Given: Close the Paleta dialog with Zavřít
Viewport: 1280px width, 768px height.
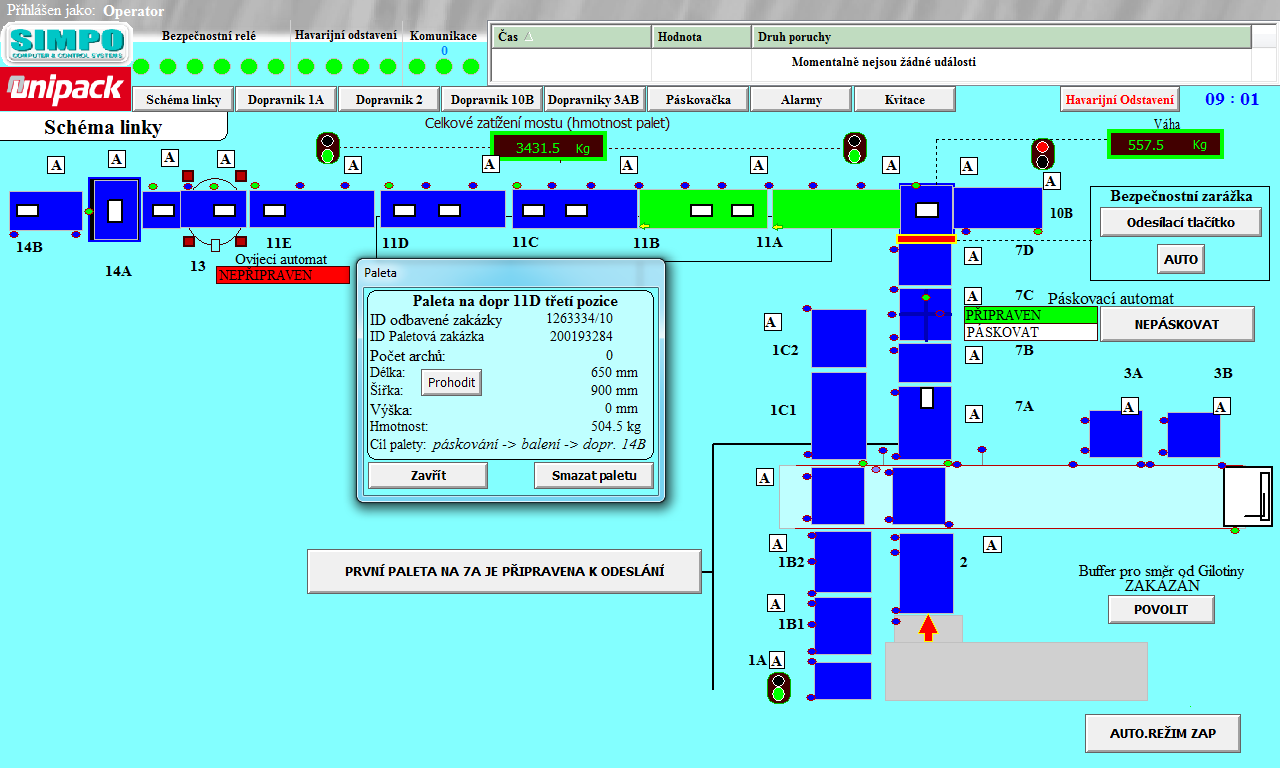Looking at the screenshot, I should (x=428, y=475).
